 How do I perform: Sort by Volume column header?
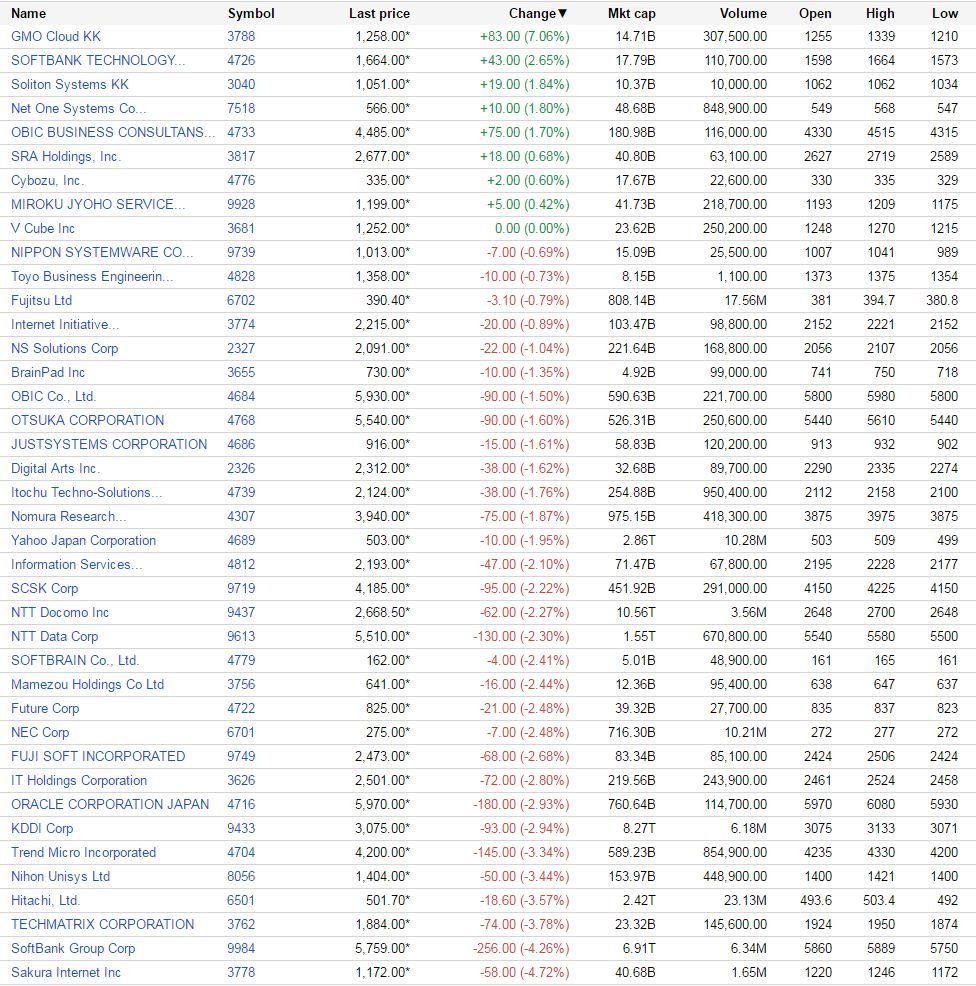[743, 13]
